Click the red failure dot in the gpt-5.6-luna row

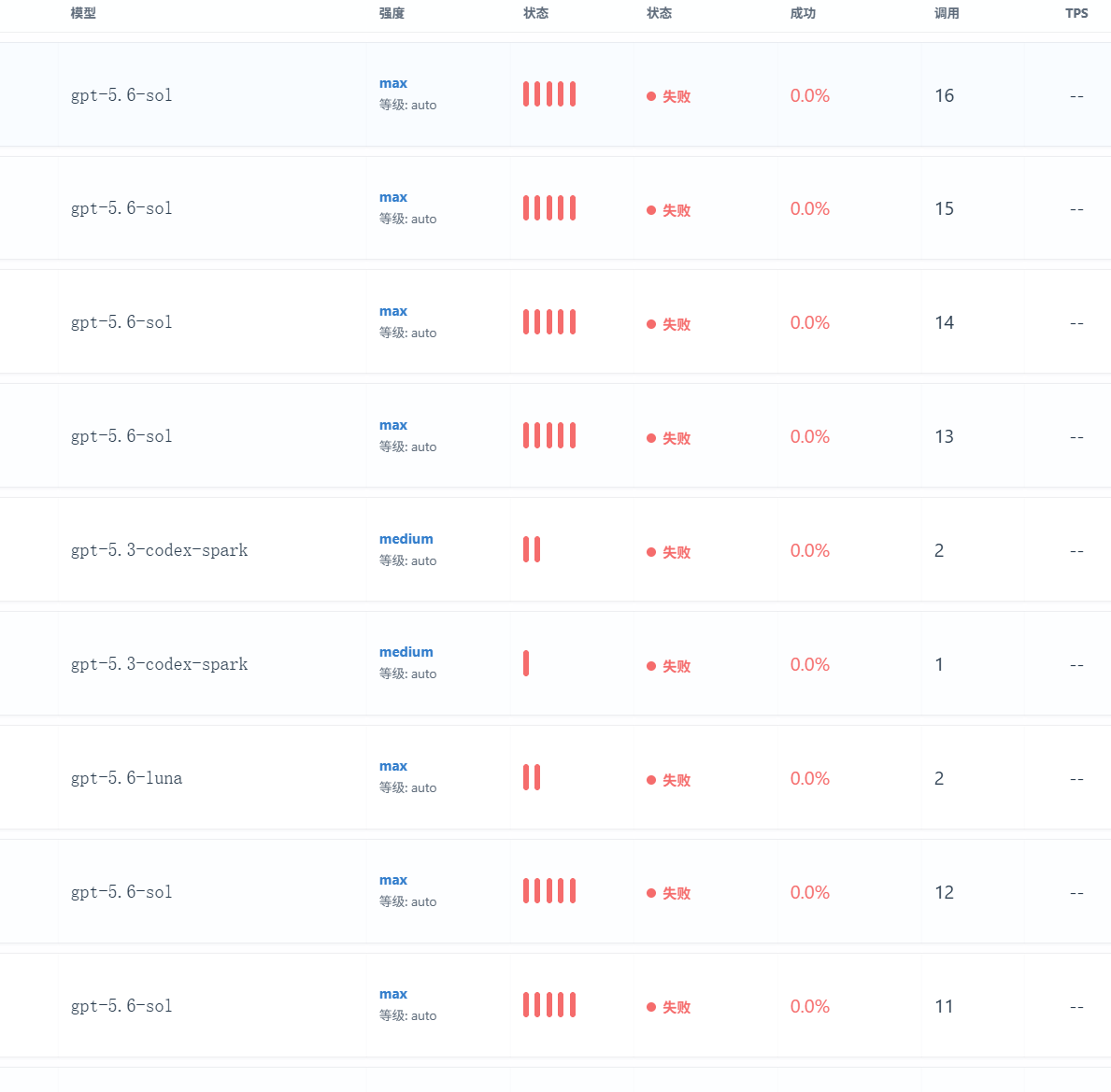click(x=651, y=780)
